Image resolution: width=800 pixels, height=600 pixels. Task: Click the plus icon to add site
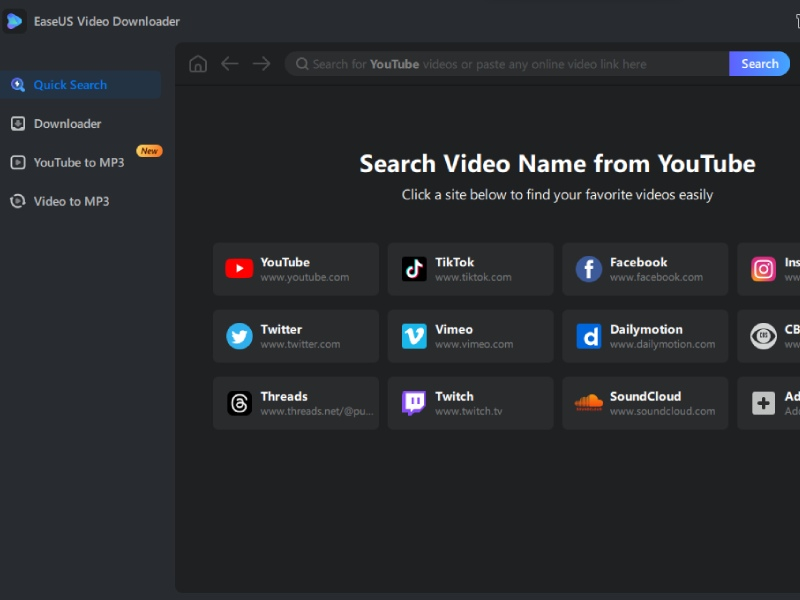[x=764, y=403]
